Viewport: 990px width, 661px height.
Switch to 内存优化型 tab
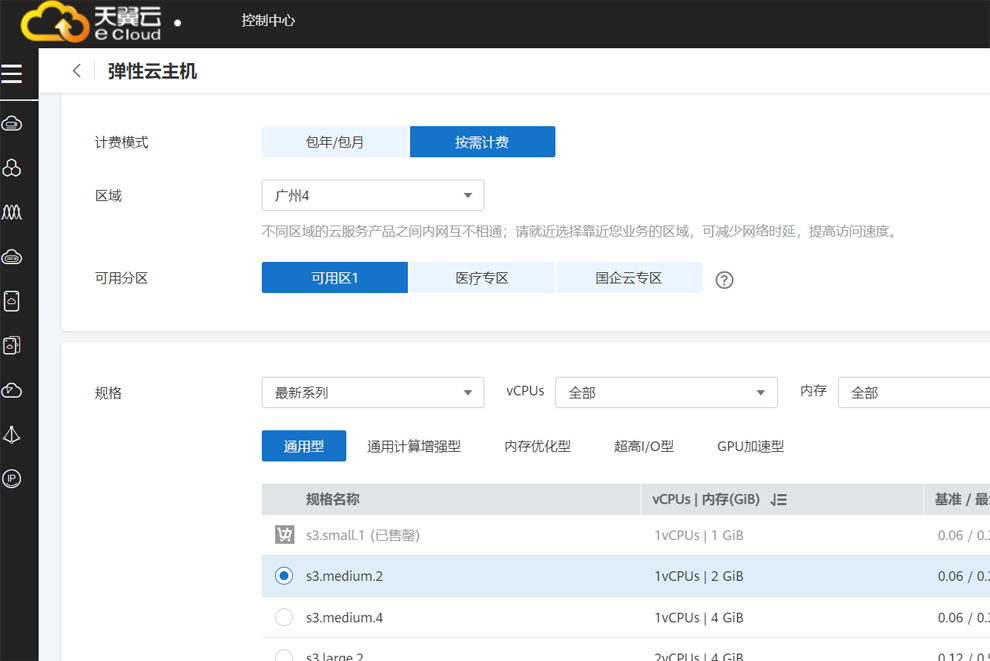click(x=537, y=446)
